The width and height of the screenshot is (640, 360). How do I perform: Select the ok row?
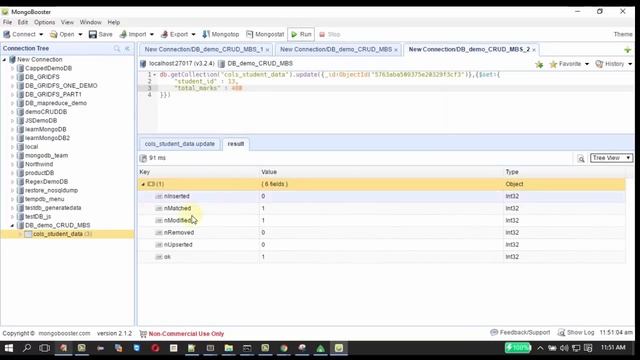pos(382,257)
